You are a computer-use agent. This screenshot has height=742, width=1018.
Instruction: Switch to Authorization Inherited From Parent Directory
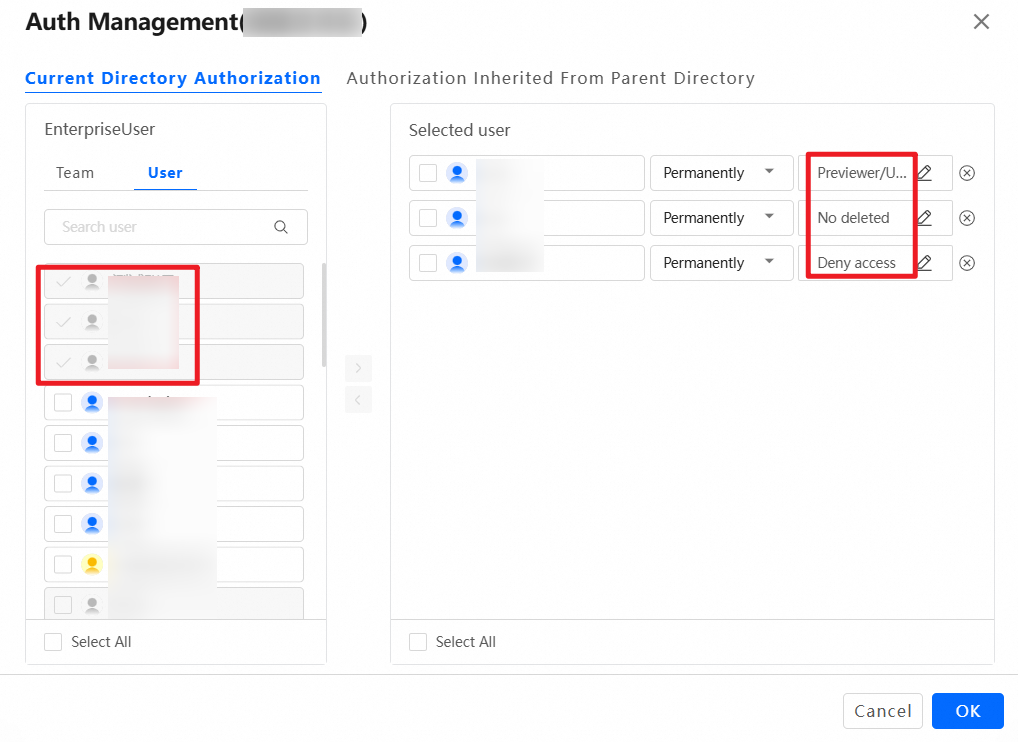coord(550,78)
